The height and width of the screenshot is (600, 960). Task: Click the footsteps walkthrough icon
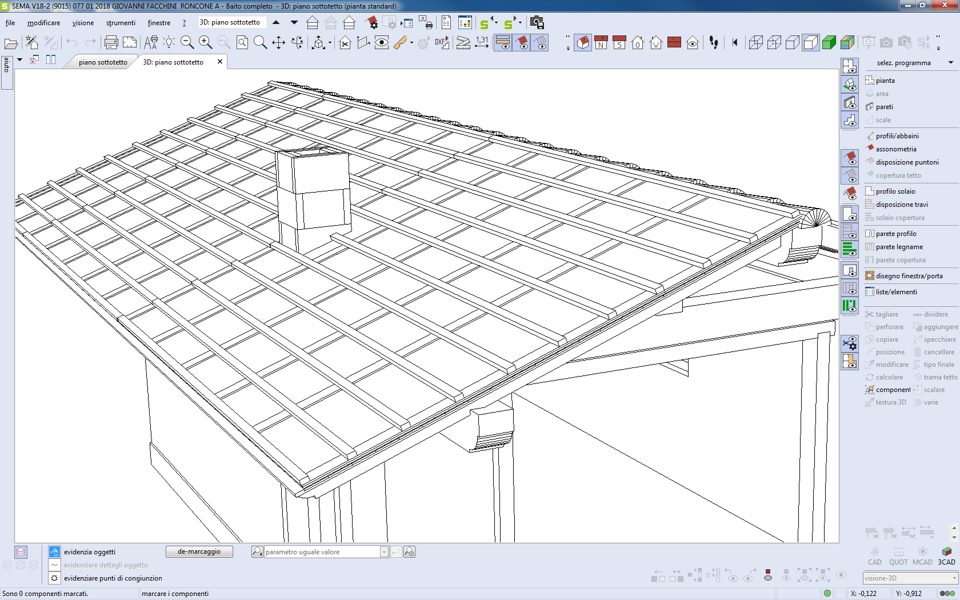coord(714,43)
